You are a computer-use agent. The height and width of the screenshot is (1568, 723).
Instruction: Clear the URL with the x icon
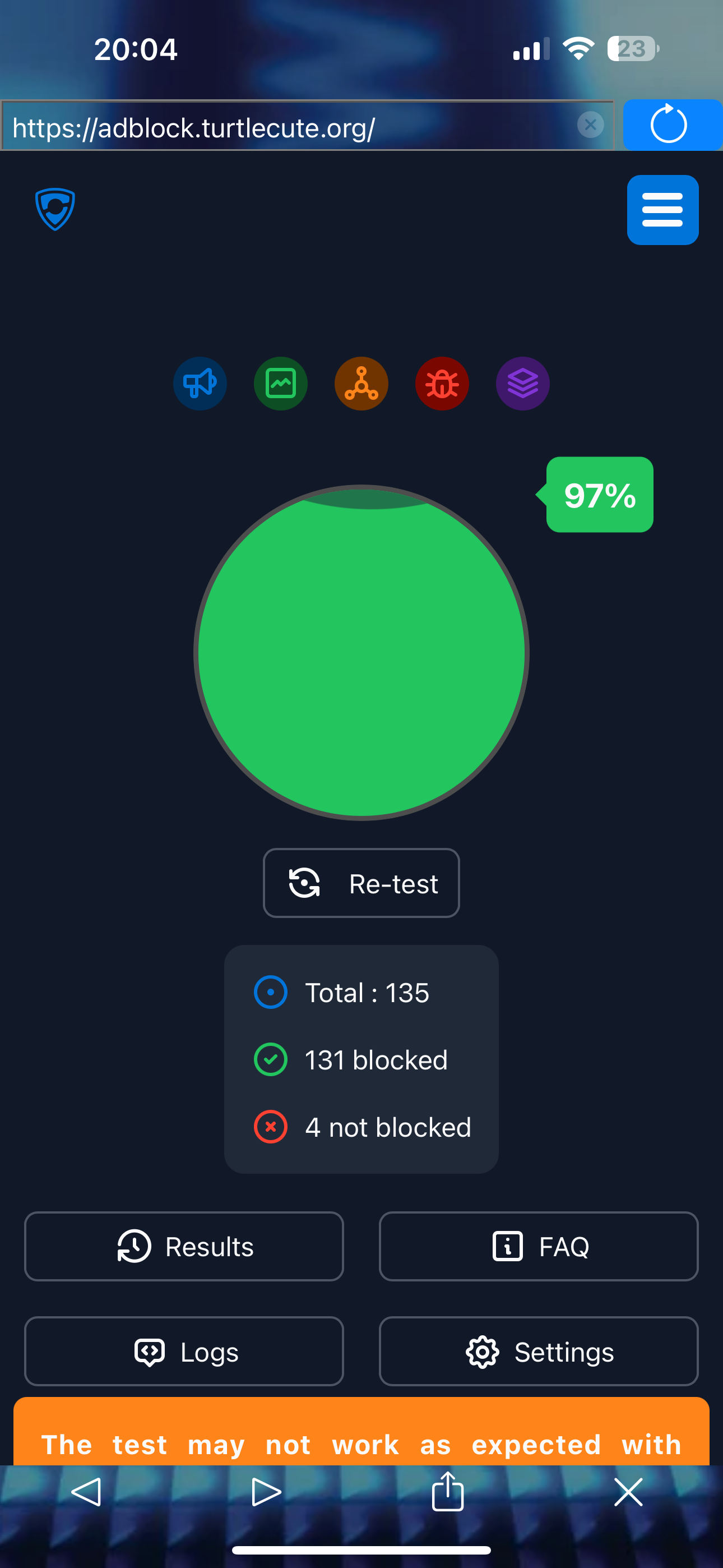(590, 125)
